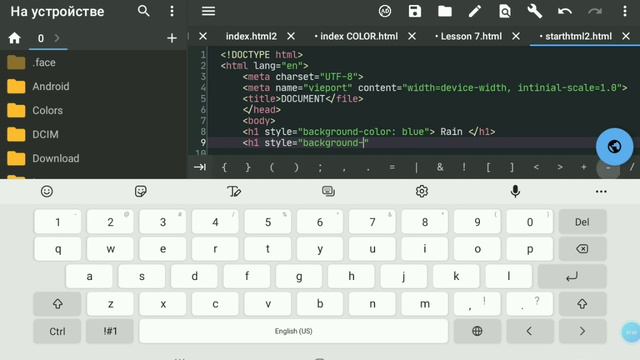Open editor overflow menu
The image size is (640, 360).
point(625,11)
